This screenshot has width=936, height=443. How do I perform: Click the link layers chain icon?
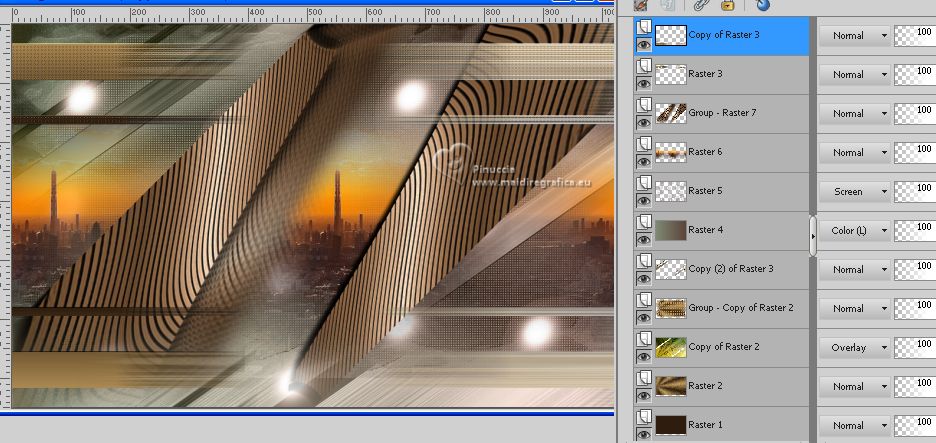[699, 5]
